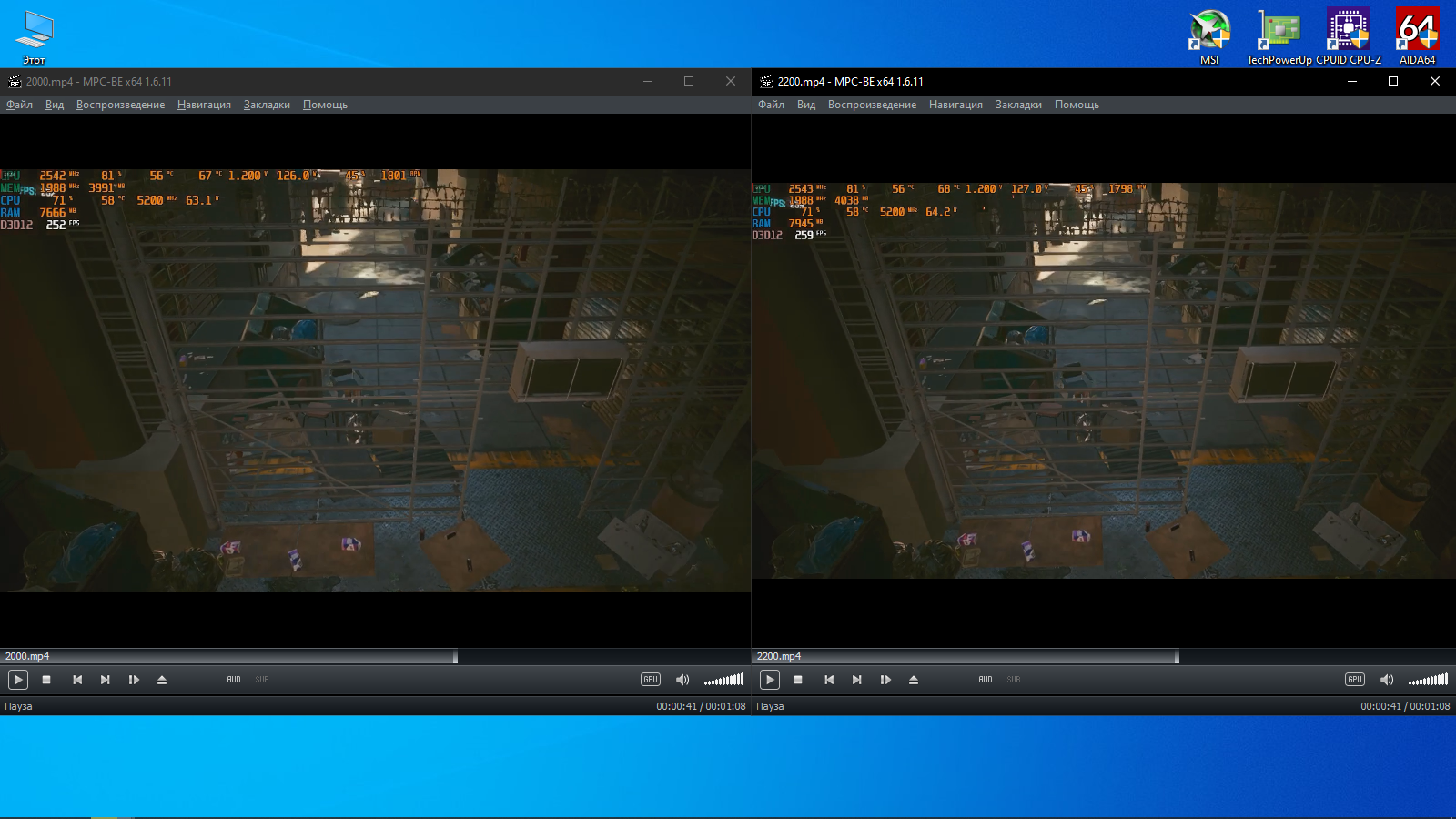Screen dimensions: 1456x819
Task: Step one frame forward in 2200.mp4 player
Action: tap(885, 680)
